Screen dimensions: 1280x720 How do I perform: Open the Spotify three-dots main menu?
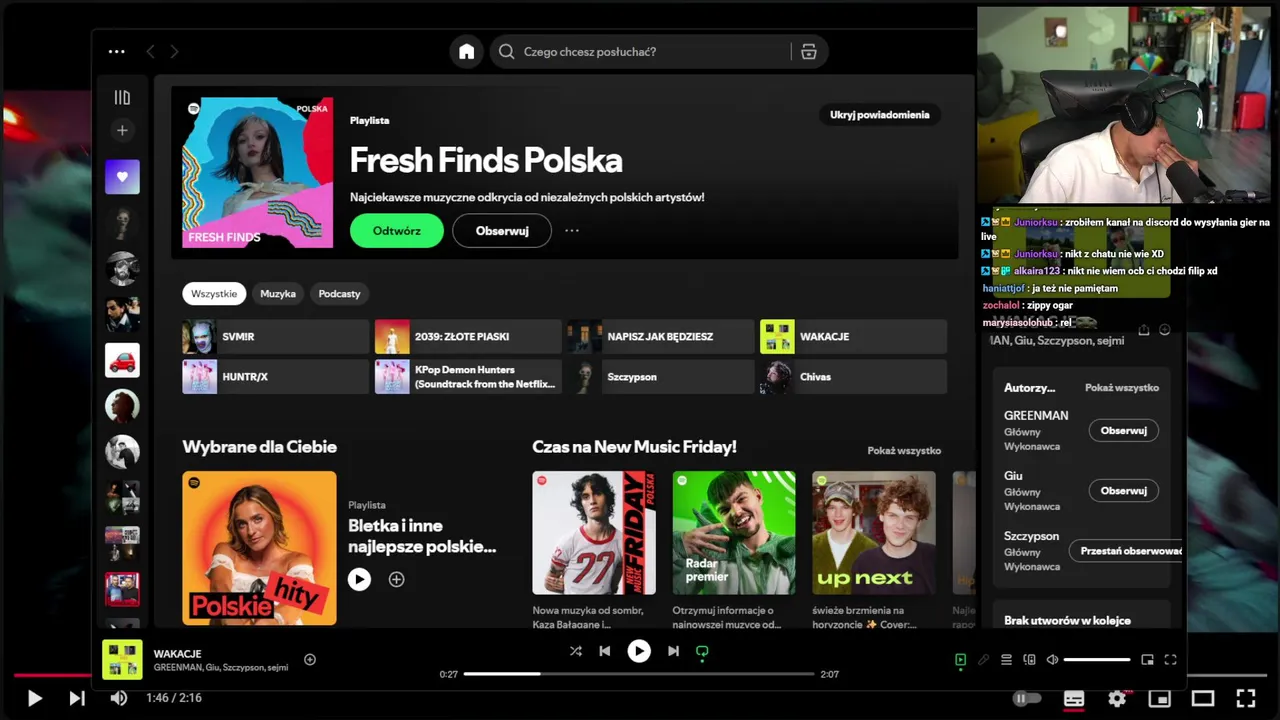pos(117,52)
